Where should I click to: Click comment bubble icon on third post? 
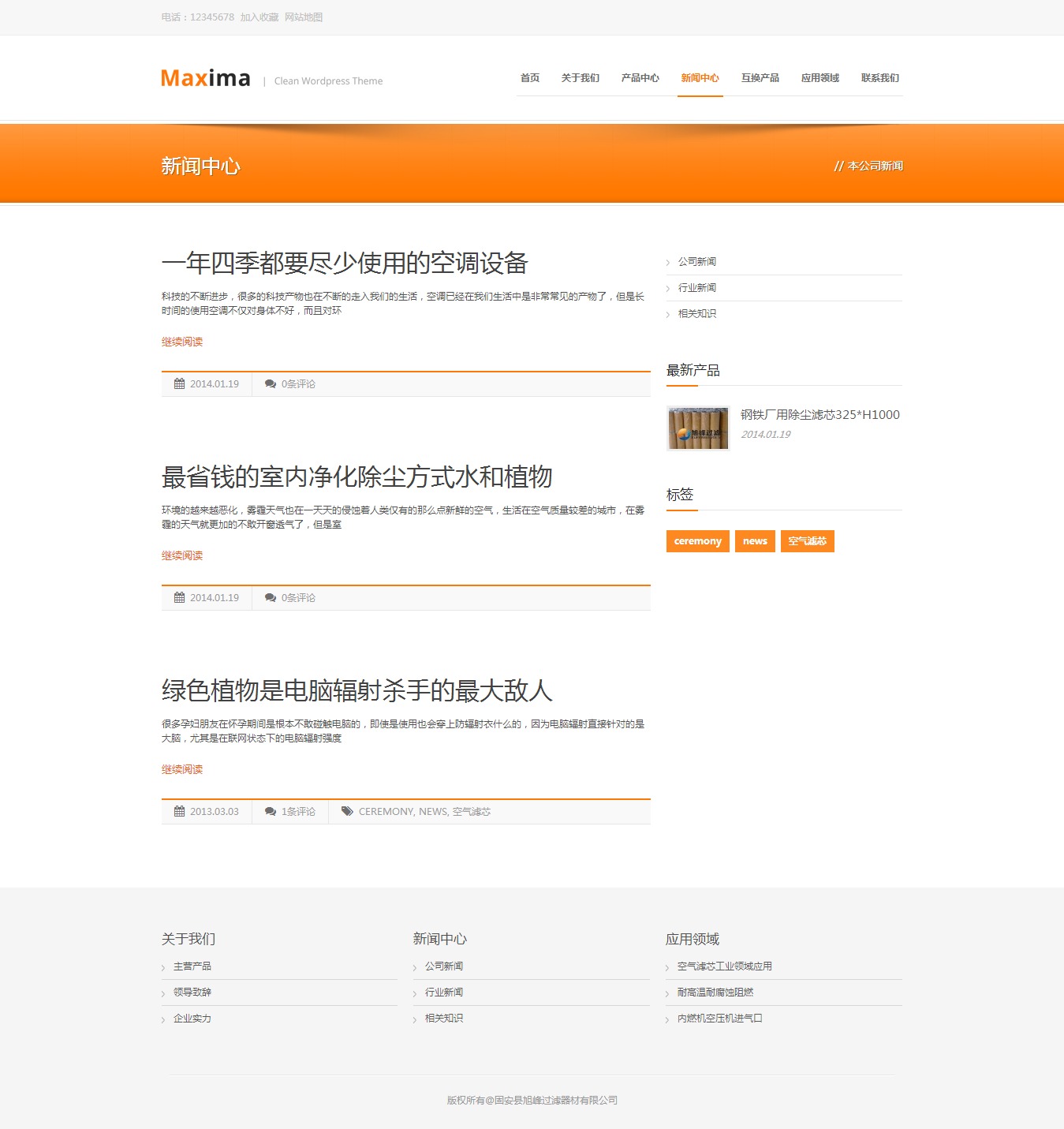(x=271, y=812)
